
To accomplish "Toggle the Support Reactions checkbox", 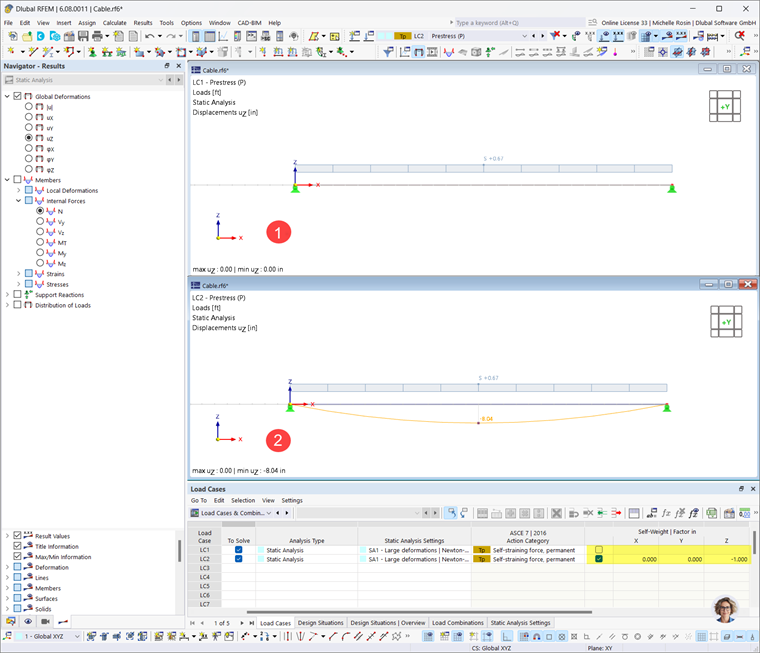I will click(x=17, y=294).
